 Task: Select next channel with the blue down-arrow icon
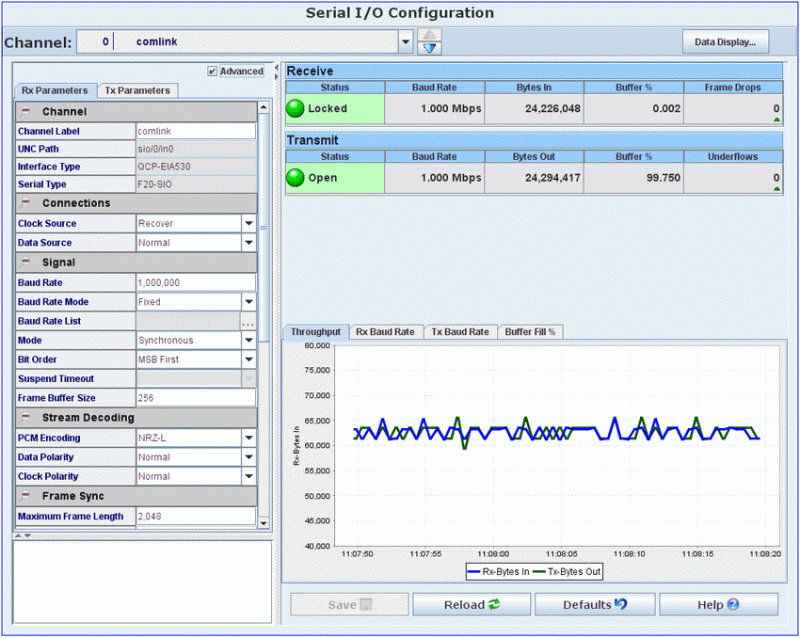point(429,48)
